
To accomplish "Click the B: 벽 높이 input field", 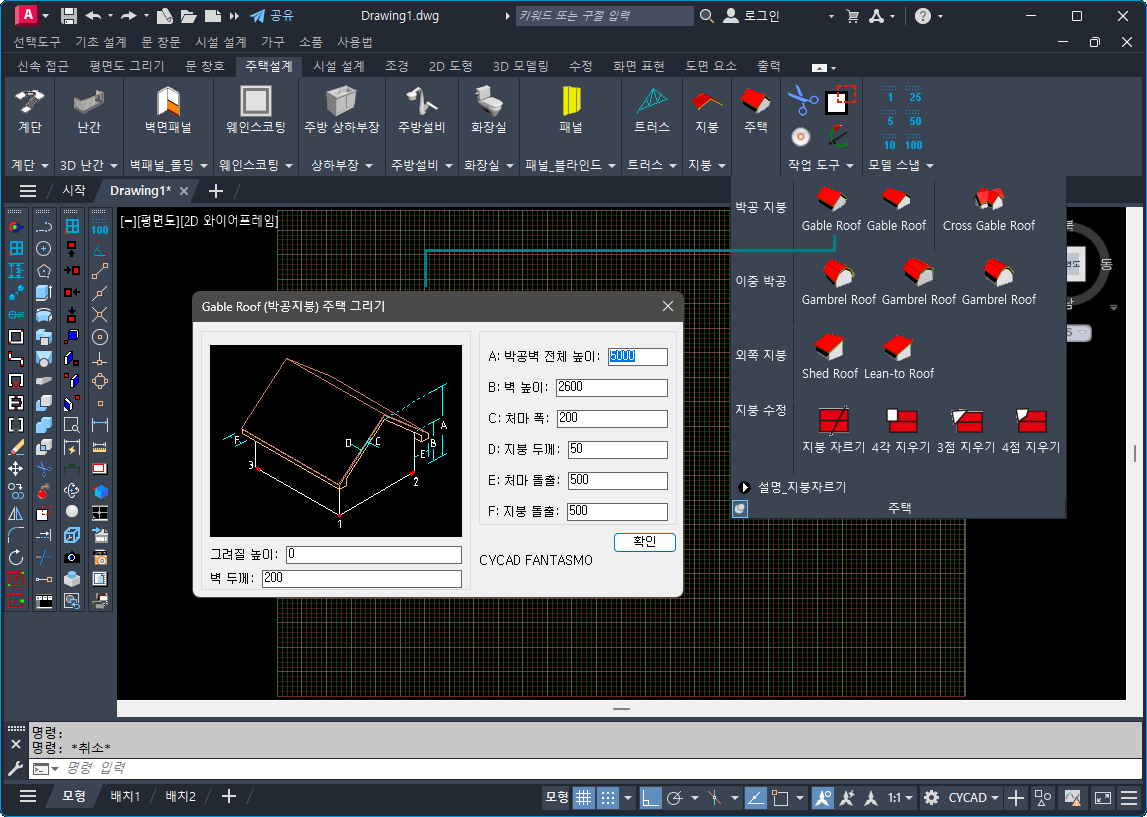I will pos(611,387).
